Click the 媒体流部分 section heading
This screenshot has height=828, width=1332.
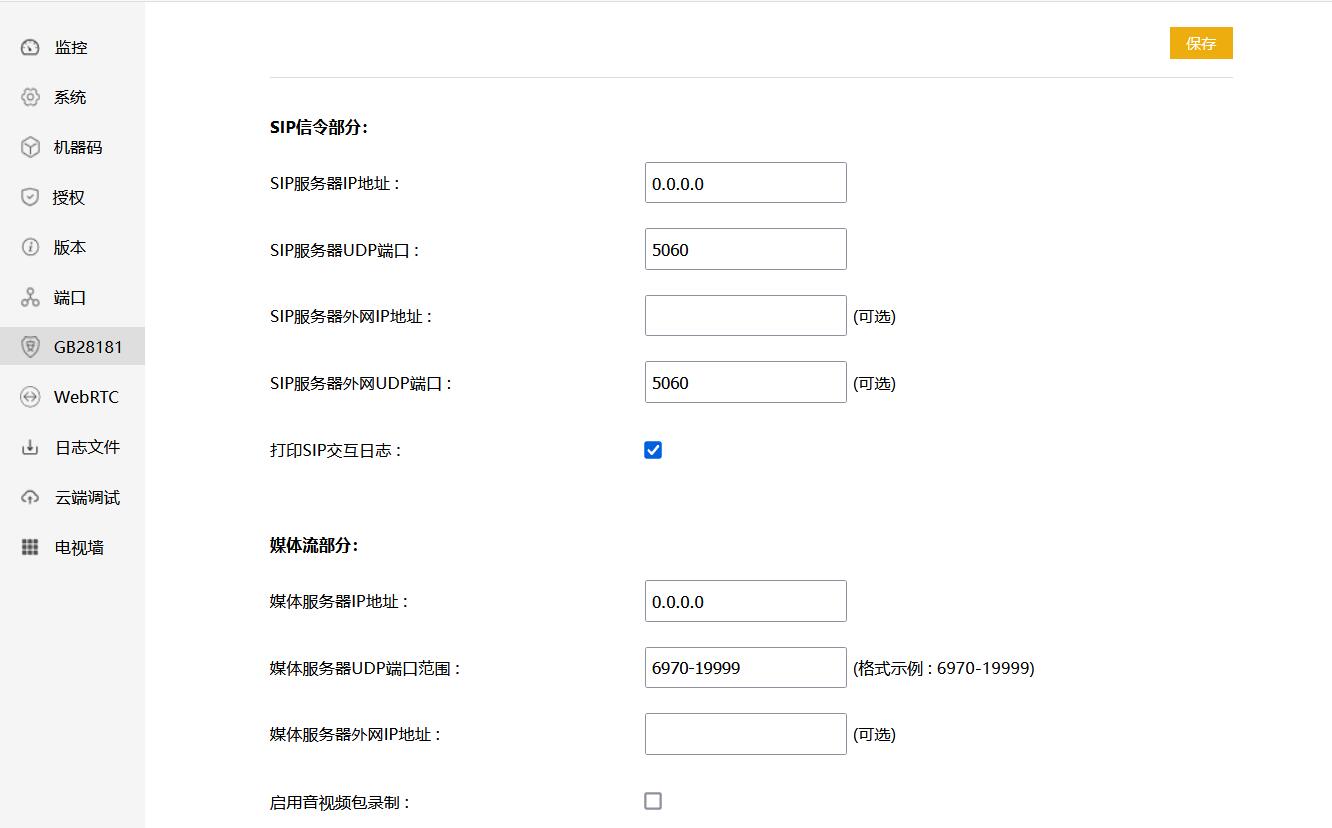pos(314,545)
